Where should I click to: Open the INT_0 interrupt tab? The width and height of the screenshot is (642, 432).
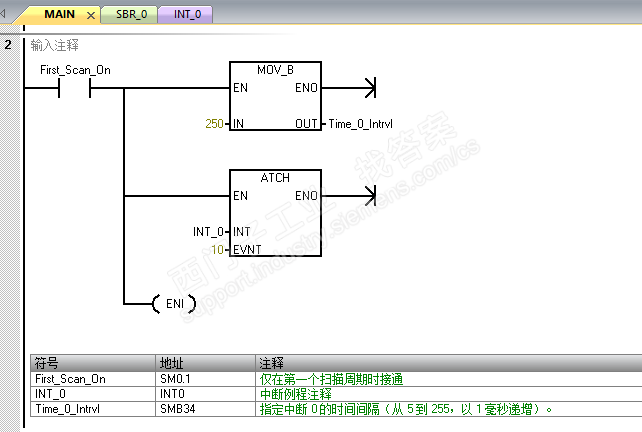(187, 14)
